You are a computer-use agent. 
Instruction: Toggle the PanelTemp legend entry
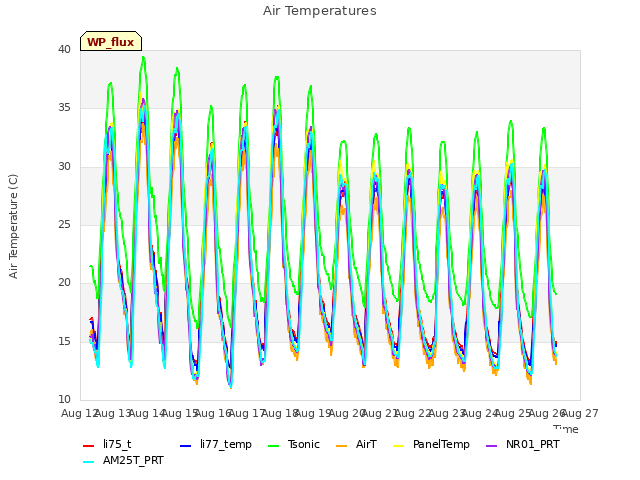click(431, 444)
